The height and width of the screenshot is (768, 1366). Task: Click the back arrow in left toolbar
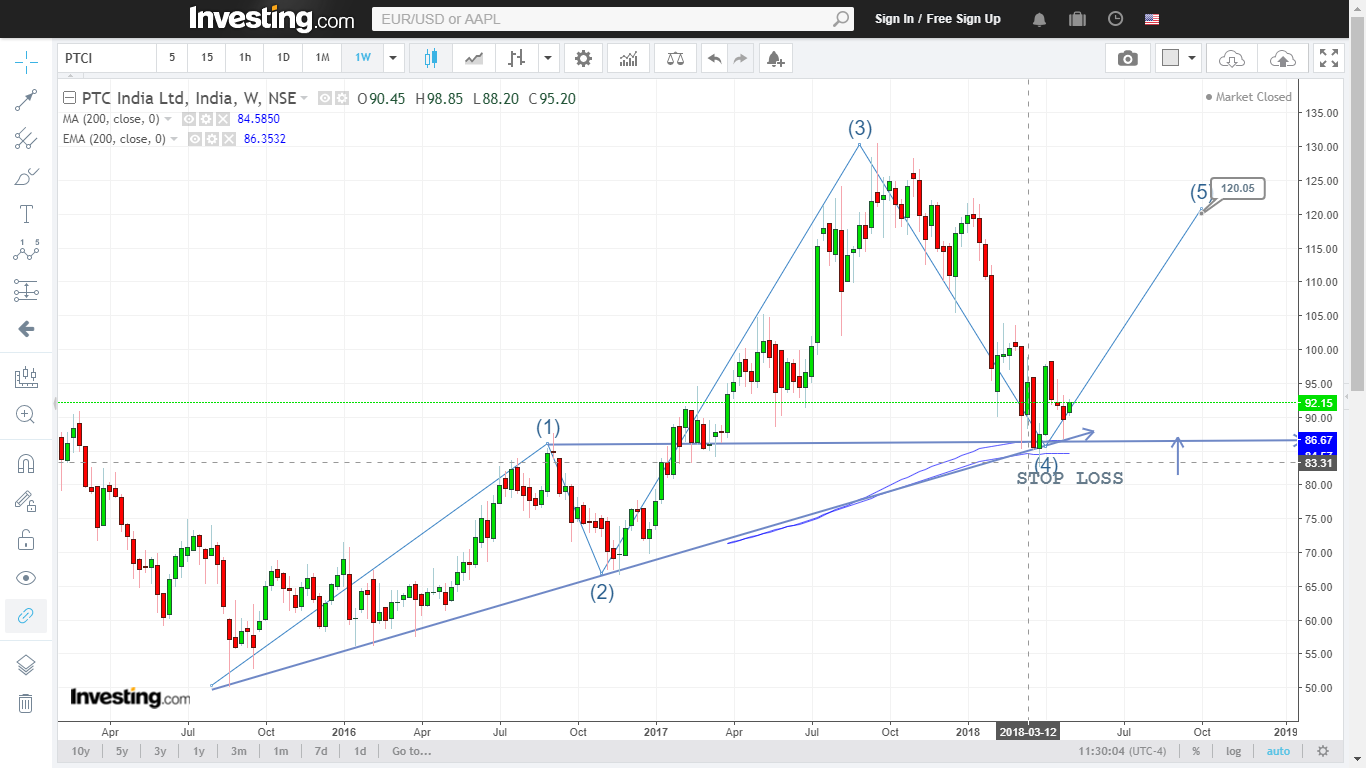click(x=26, y=329)
